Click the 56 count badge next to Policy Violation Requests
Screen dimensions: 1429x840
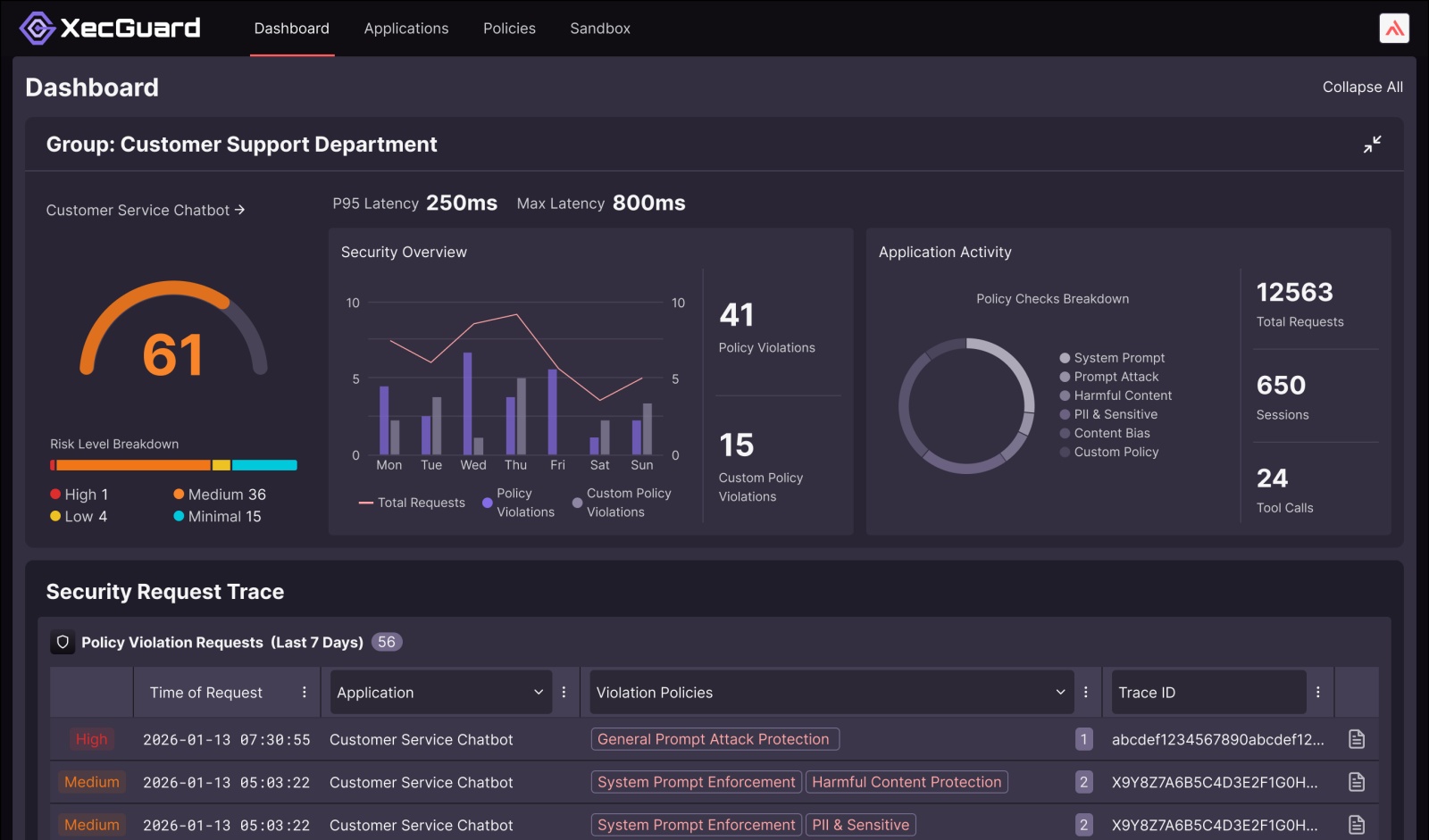[x=387, y=642]
